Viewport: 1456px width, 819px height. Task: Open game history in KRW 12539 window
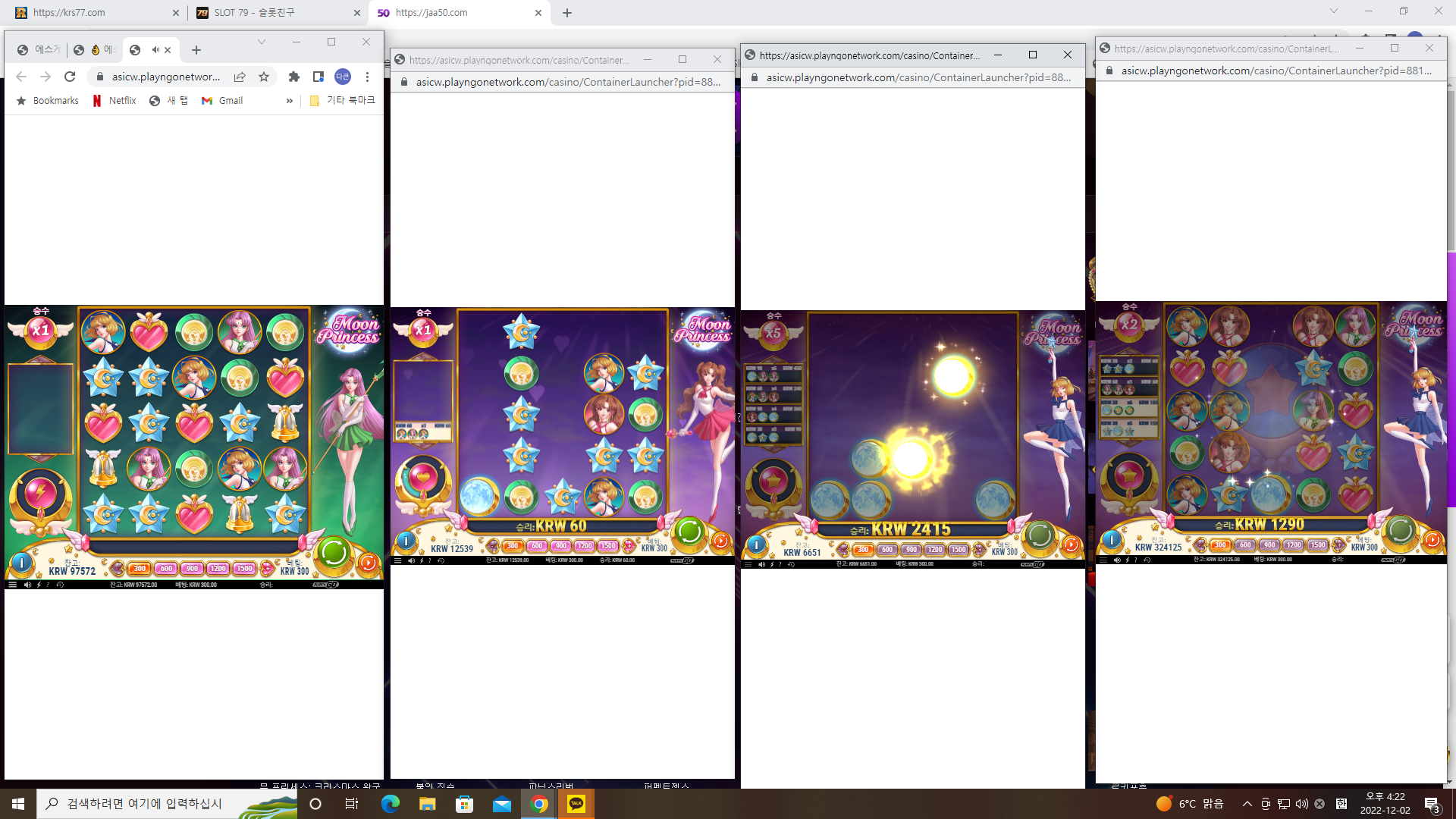(x=441, y=560)
